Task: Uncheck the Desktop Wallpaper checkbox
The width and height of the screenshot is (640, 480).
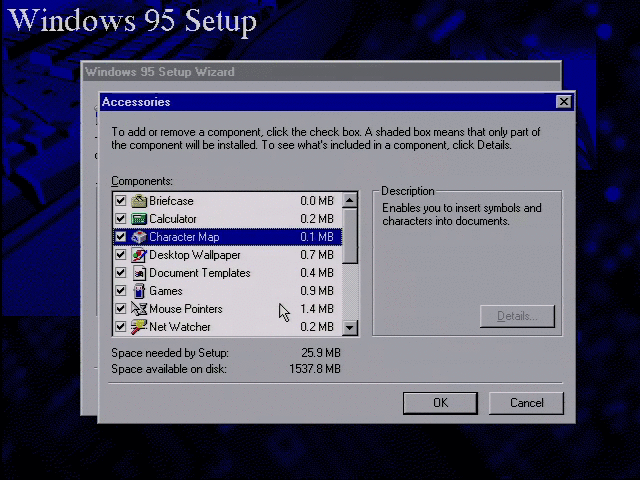Action: [120, 255]
